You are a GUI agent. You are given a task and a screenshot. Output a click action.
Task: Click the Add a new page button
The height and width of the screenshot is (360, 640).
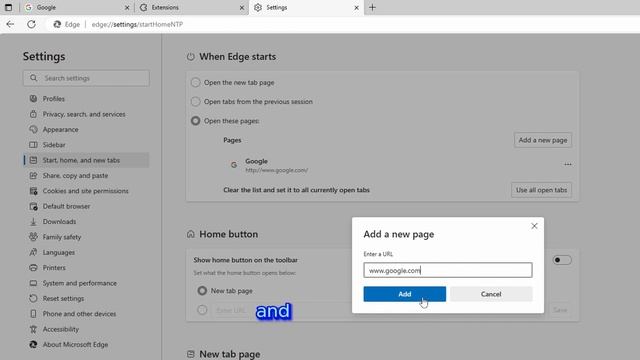[x=543, y=140]
